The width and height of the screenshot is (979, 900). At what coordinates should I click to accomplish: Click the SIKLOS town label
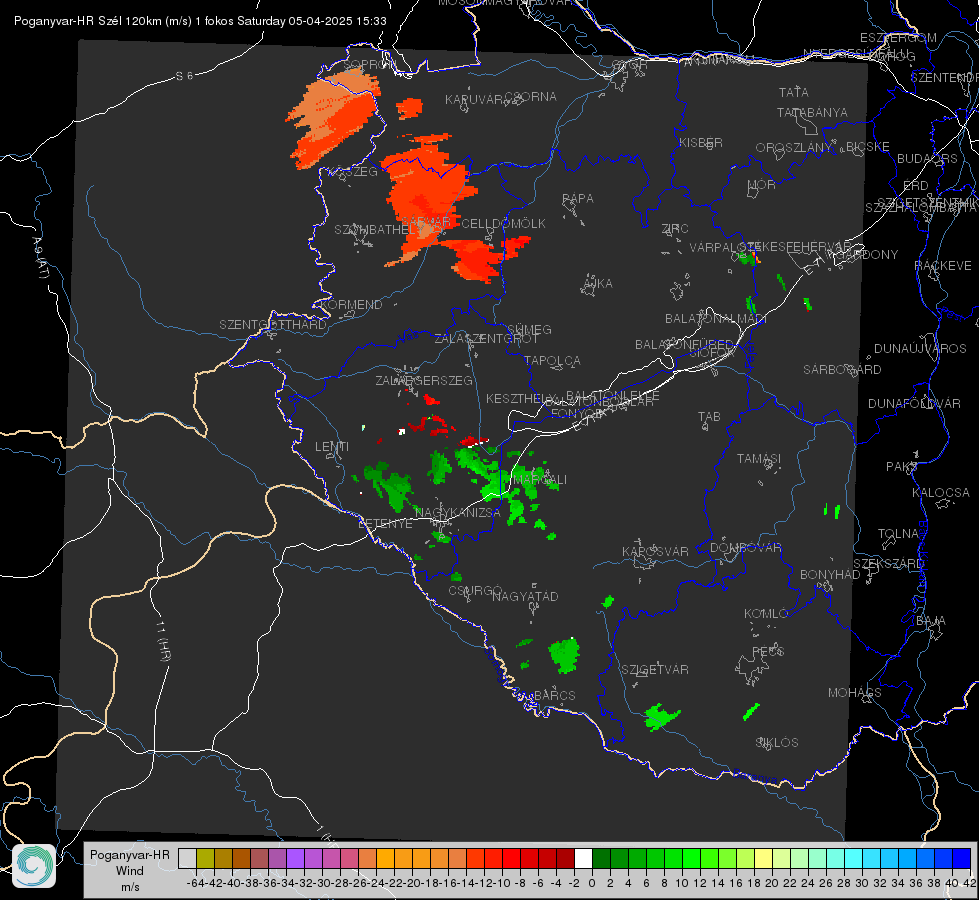pyautogui.click(x=777, y=743)
